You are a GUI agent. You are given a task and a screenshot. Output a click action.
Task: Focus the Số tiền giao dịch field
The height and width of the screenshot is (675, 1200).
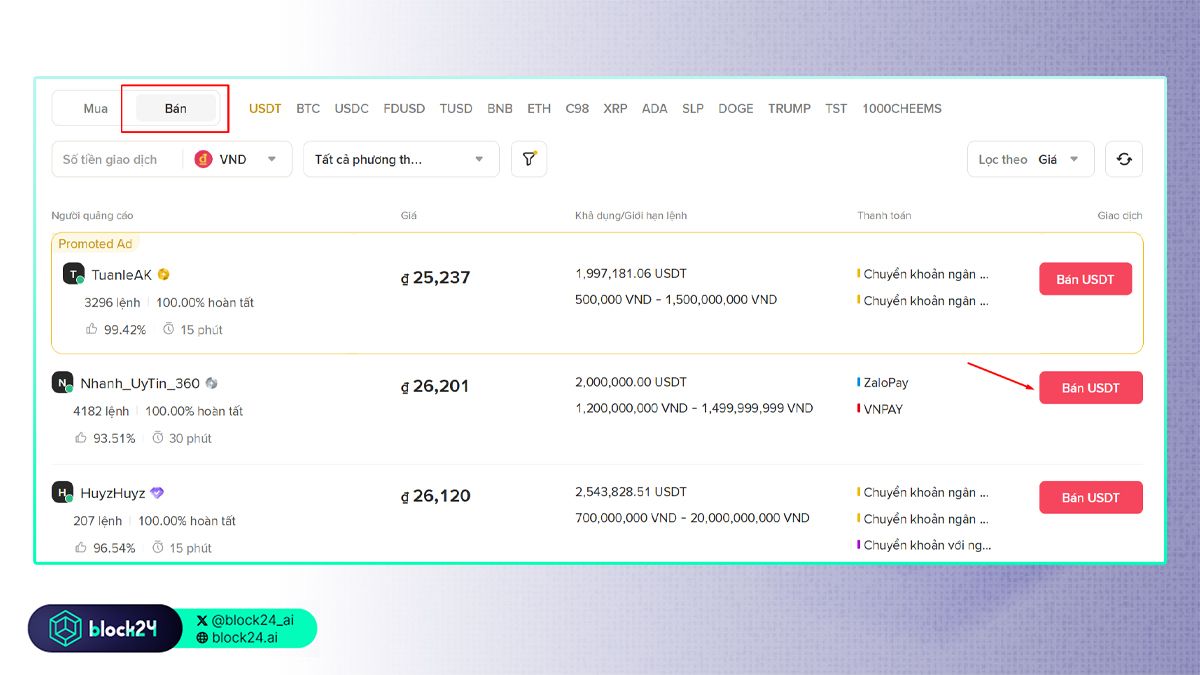coord(118,159)
